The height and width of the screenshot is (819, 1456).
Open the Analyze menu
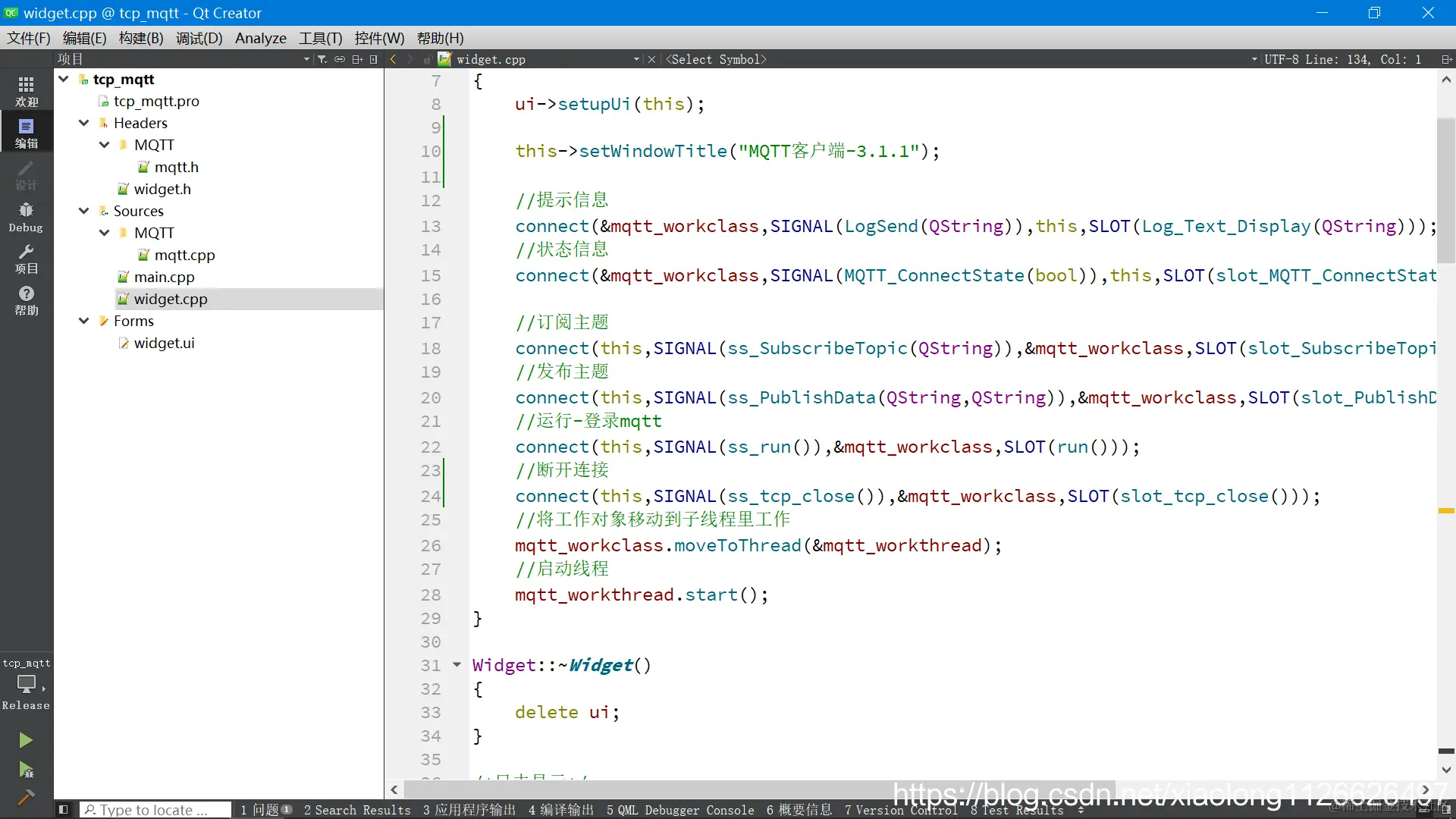[260, 38]
